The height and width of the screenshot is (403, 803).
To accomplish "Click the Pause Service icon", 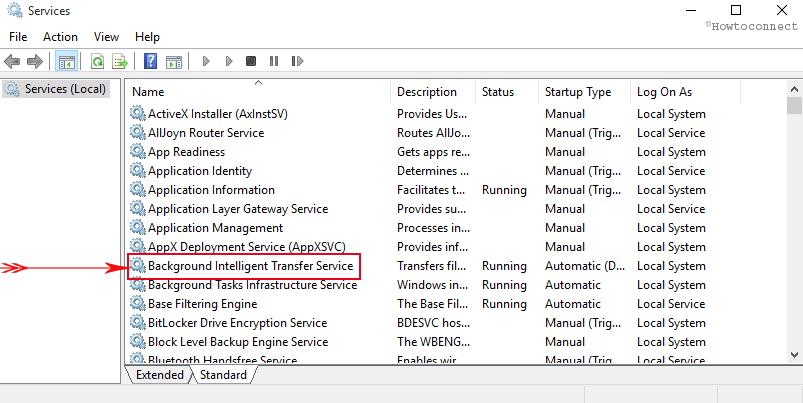I will [274, 61].
